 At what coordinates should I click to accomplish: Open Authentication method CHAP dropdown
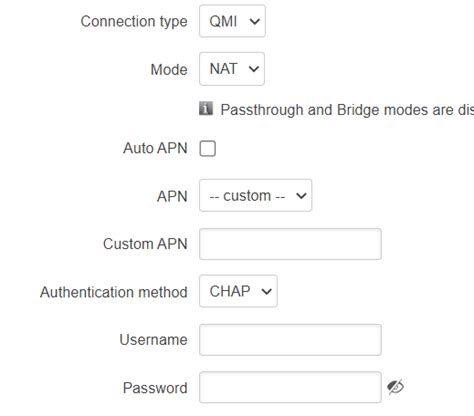point(238,291)
